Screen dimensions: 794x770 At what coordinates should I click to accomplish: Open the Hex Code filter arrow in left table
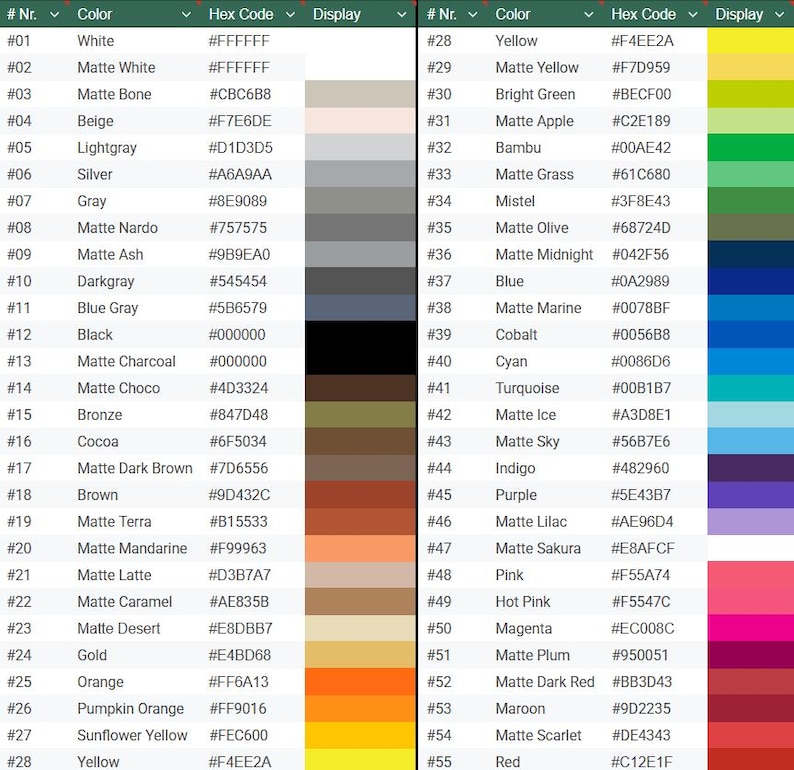(x=290, y=15)
